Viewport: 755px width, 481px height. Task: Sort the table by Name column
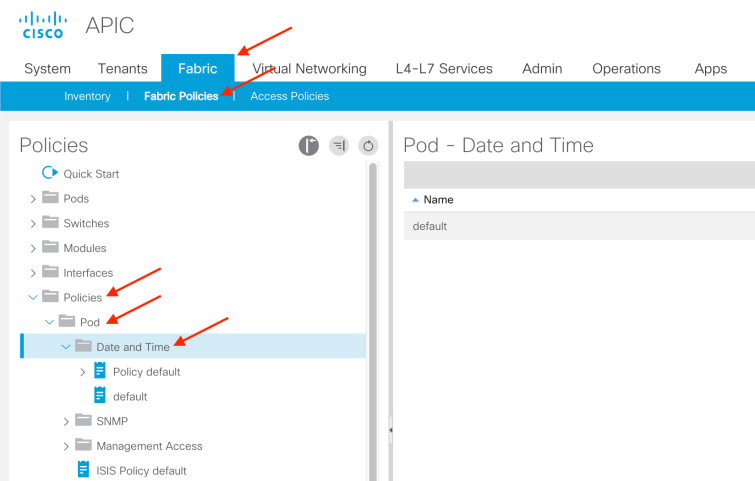pos(438,200)
